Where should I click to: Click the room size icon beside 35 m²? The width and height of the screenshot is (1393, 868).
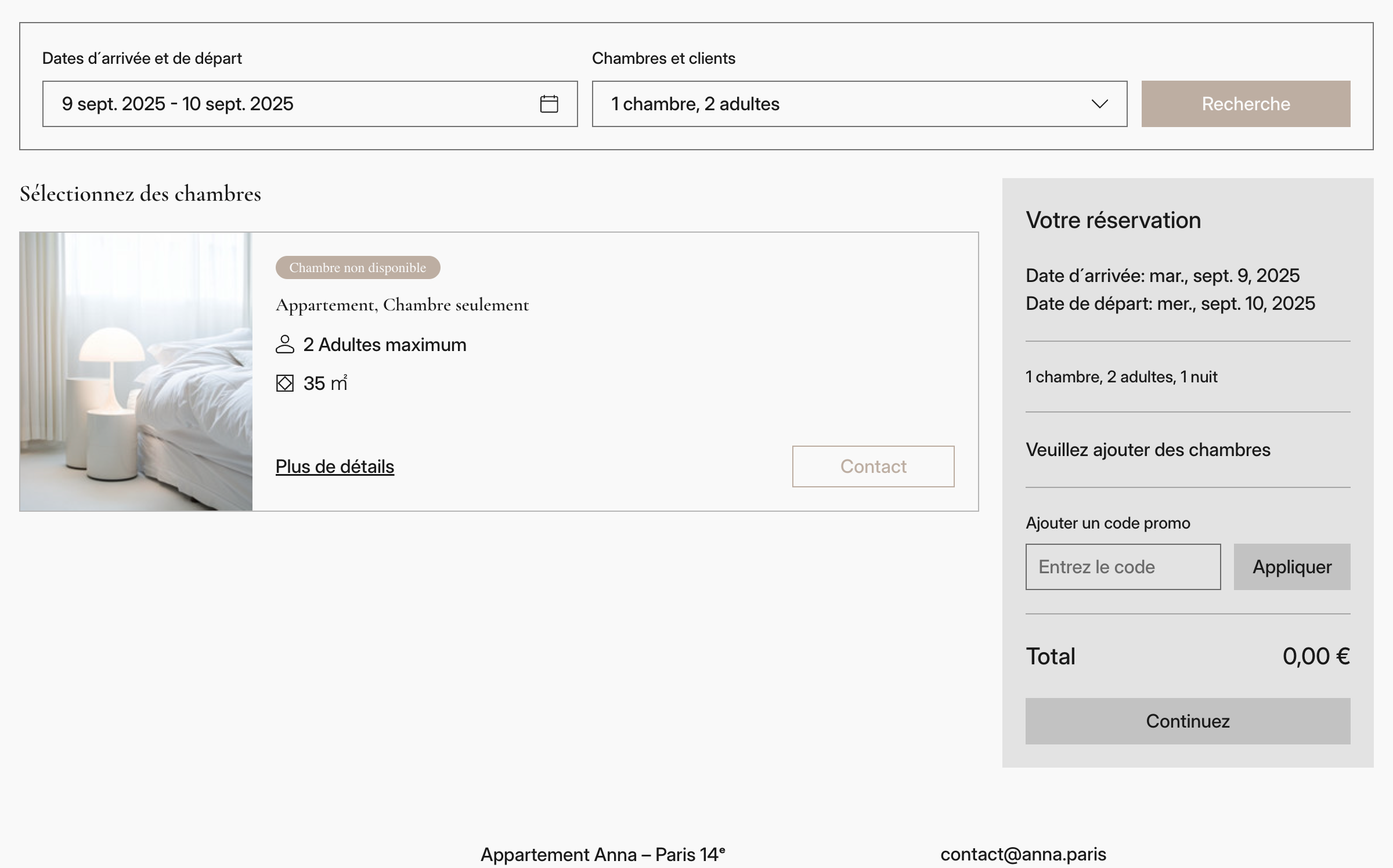[284, 383]
